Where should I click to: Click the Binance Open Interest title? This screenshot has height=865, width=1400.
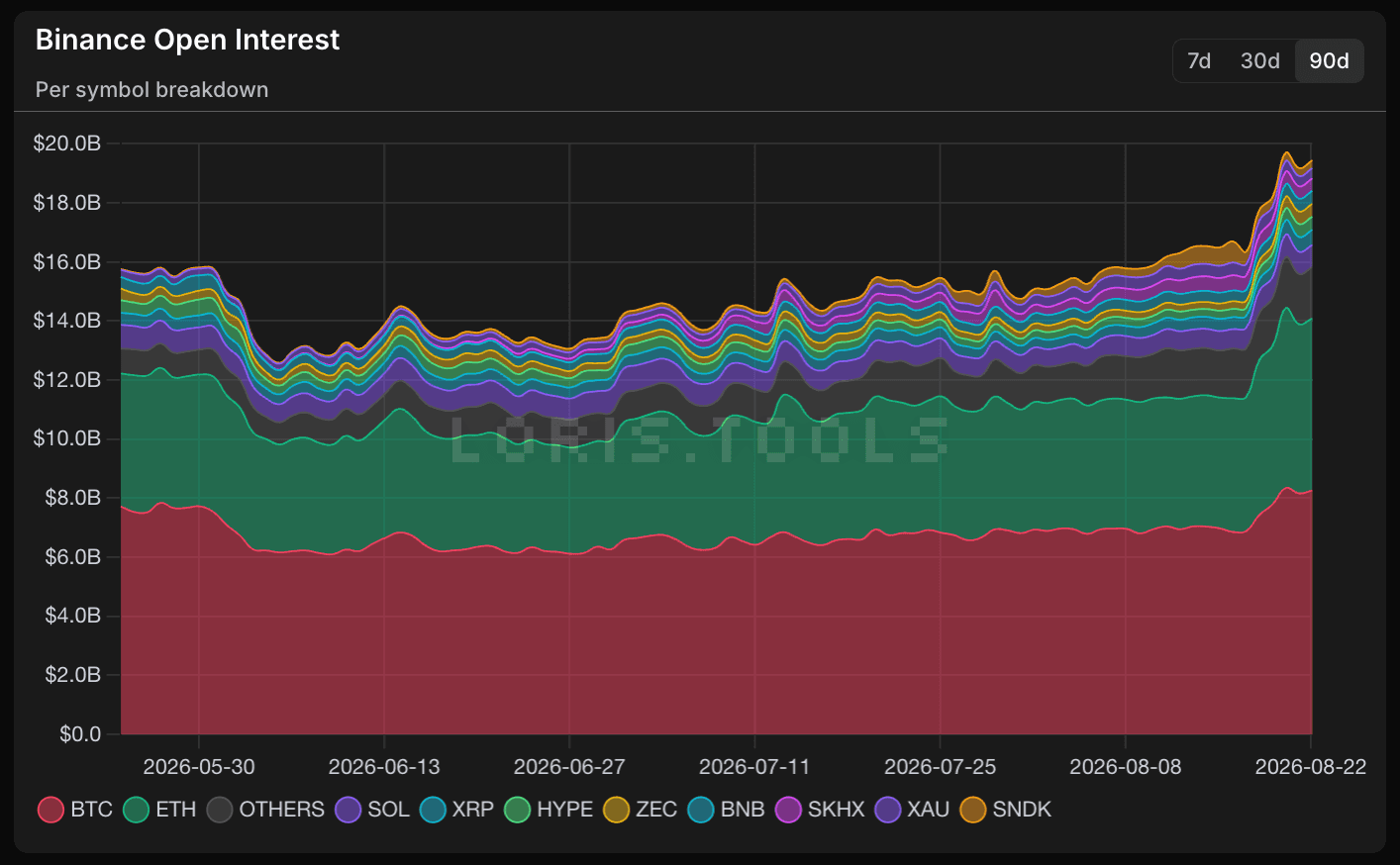187,40
